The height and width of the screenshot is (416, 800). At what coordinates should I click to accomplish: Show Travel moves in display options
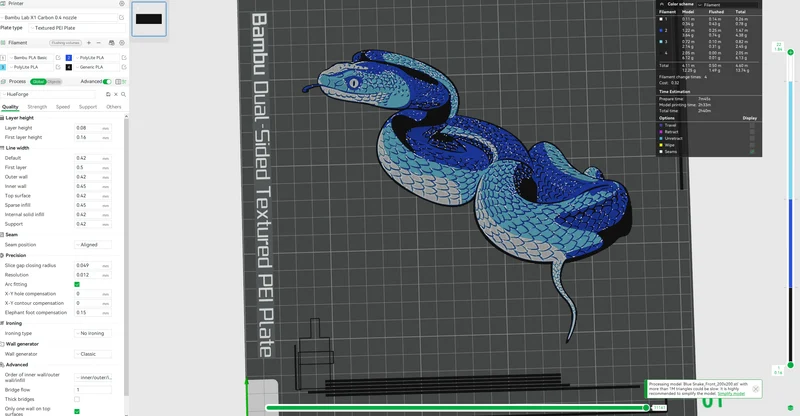(752, 125)
